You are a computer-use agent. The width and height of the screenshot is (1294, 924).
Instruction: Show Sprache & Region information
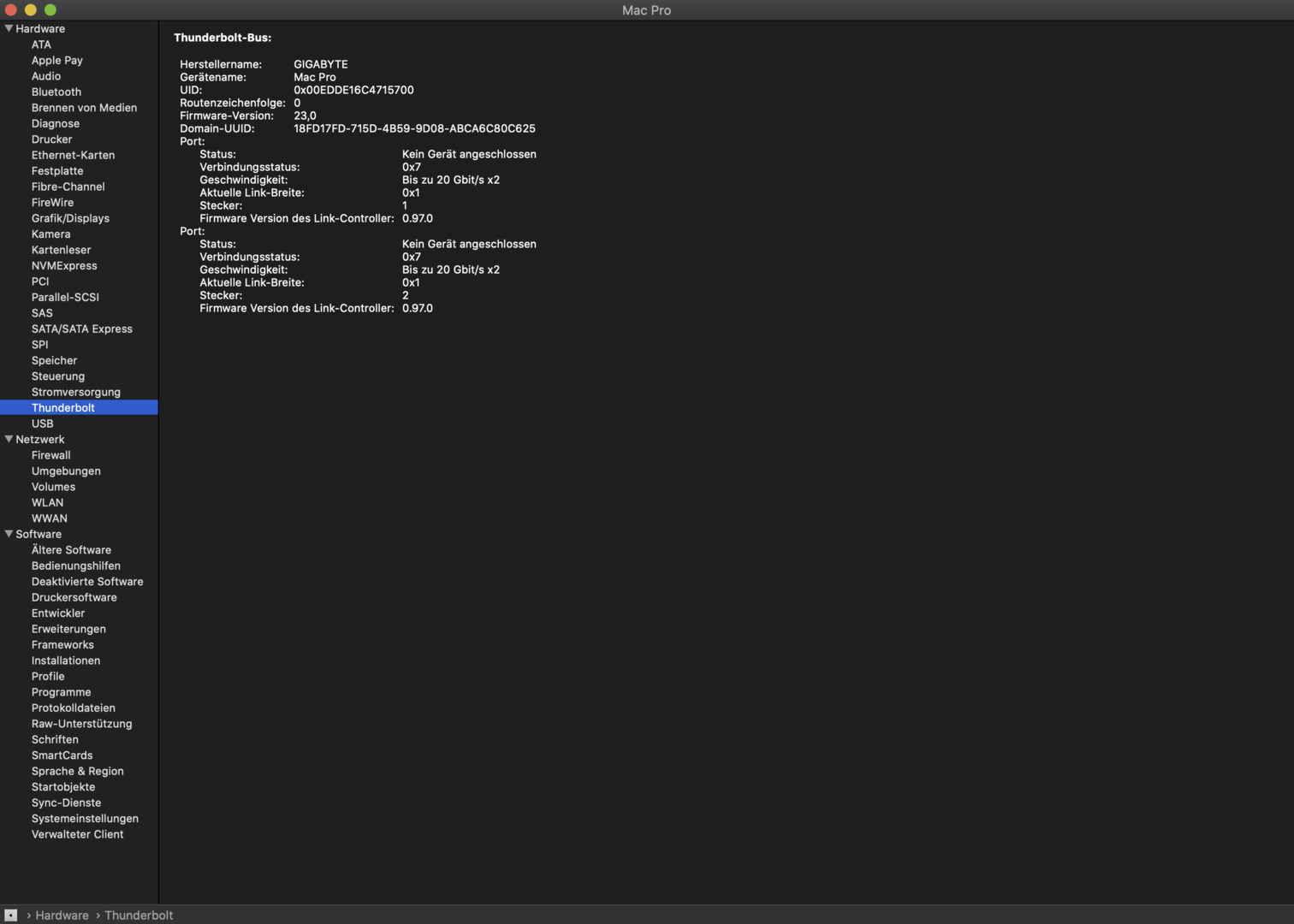pyautogui.click(x=78, y=772)
